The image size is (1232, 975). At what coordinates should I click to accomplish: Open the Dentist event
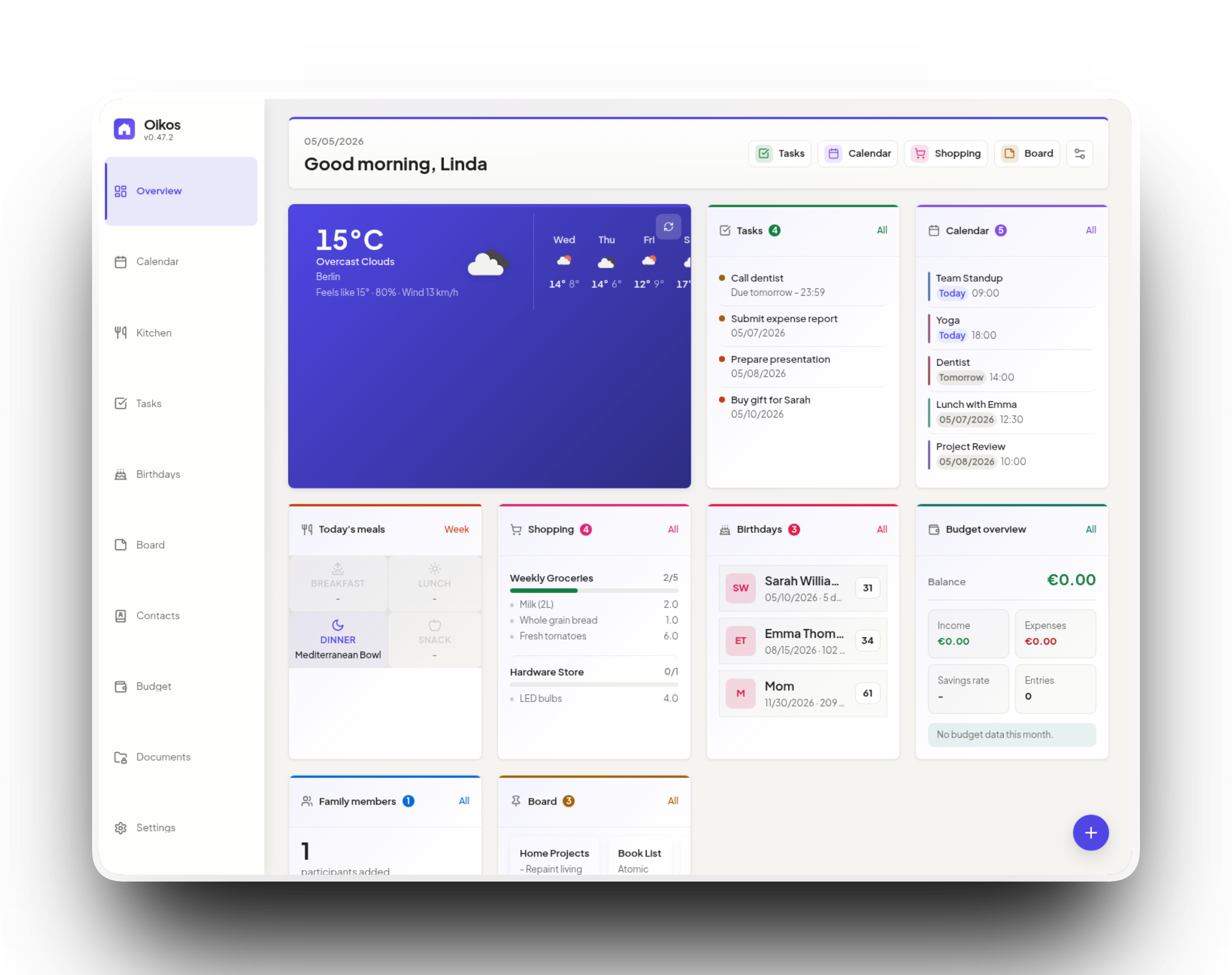(x=1012, y=371)
